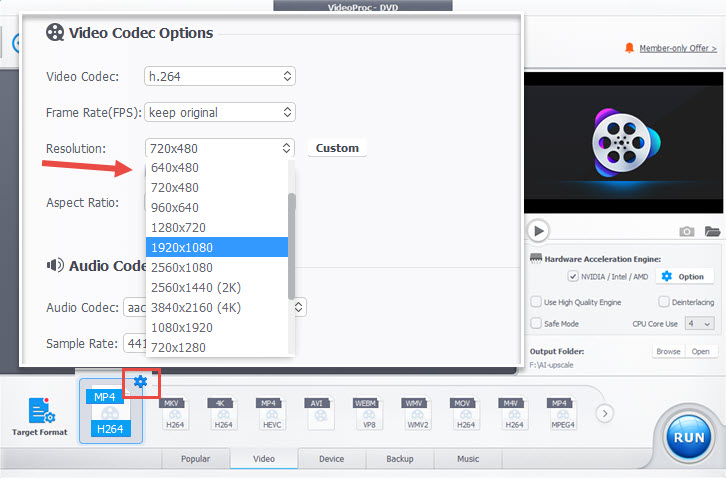Image resolution: width=726 pixels, height=478 pixels.
Task: Switch to the Popular tab
Action: point(195,459)
